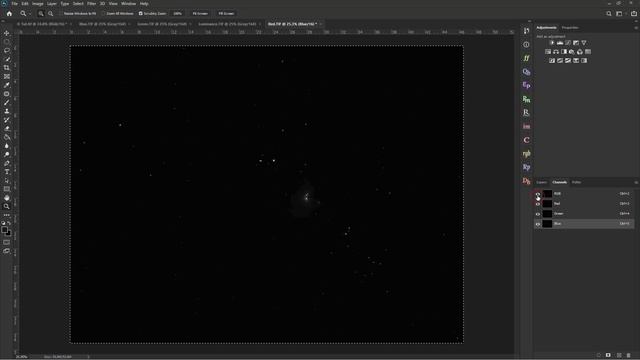Click the zoom percentage field in status bar
Screen dimensions: 640x360
click(x=21, y=357)
